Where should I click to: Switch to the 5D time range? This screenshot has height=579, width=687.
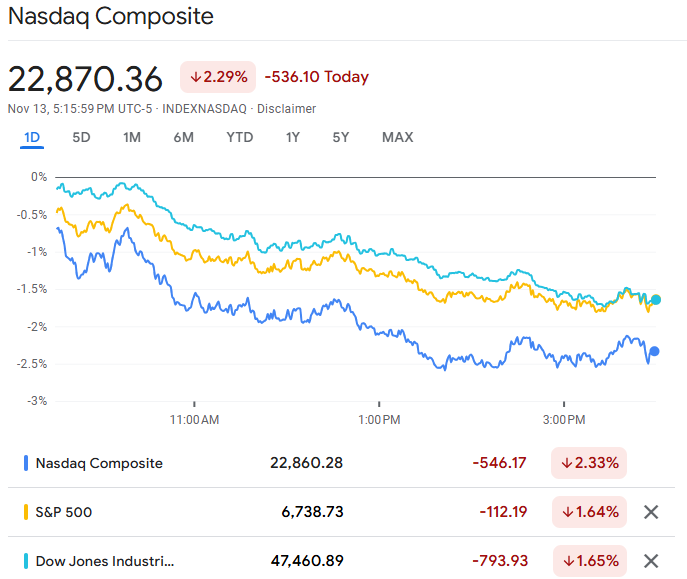click(81, 137)
